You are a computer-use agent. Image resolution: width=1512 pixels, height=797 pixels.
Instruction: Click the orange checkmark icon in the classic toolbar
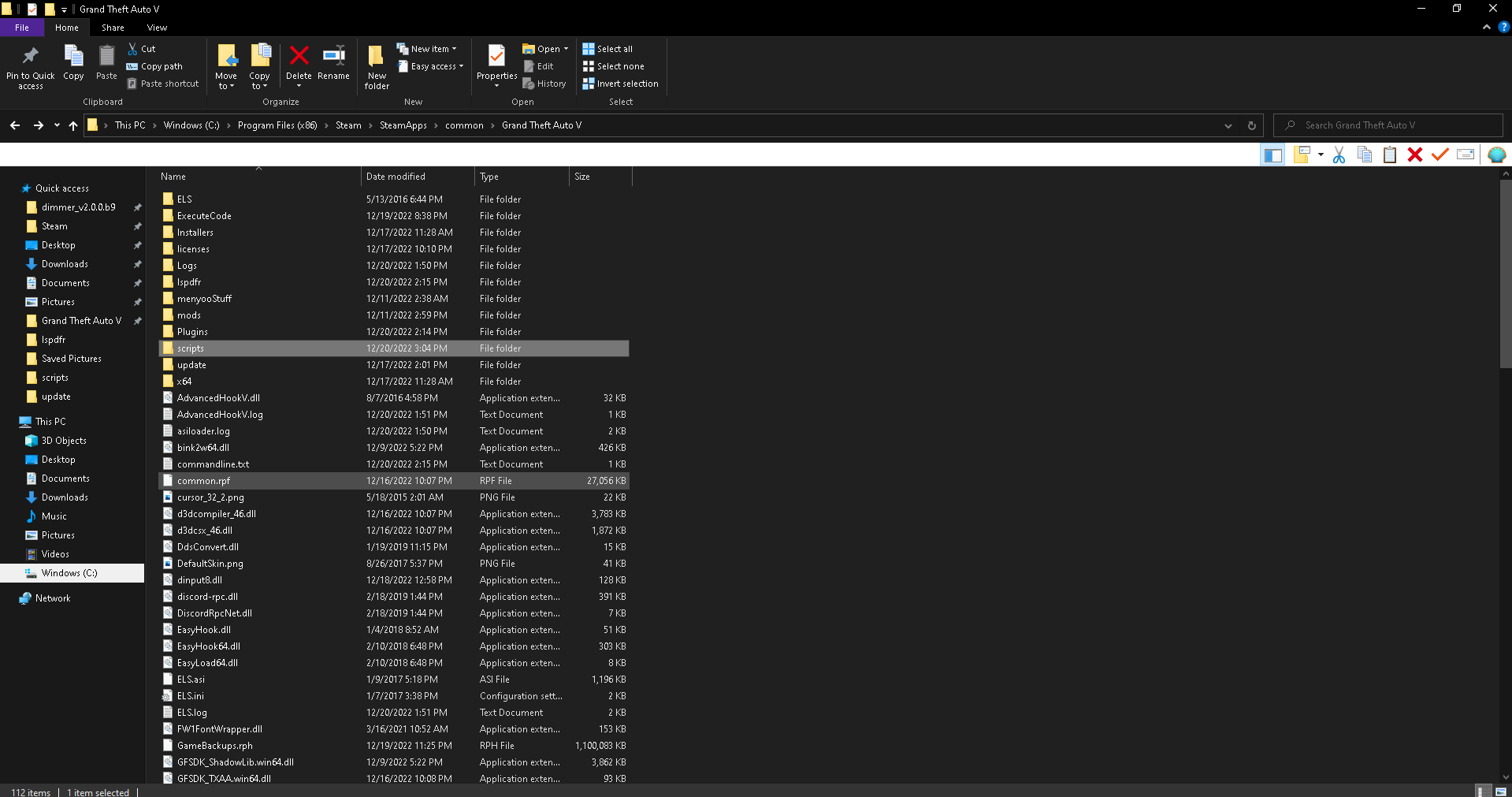[1440, 155]
